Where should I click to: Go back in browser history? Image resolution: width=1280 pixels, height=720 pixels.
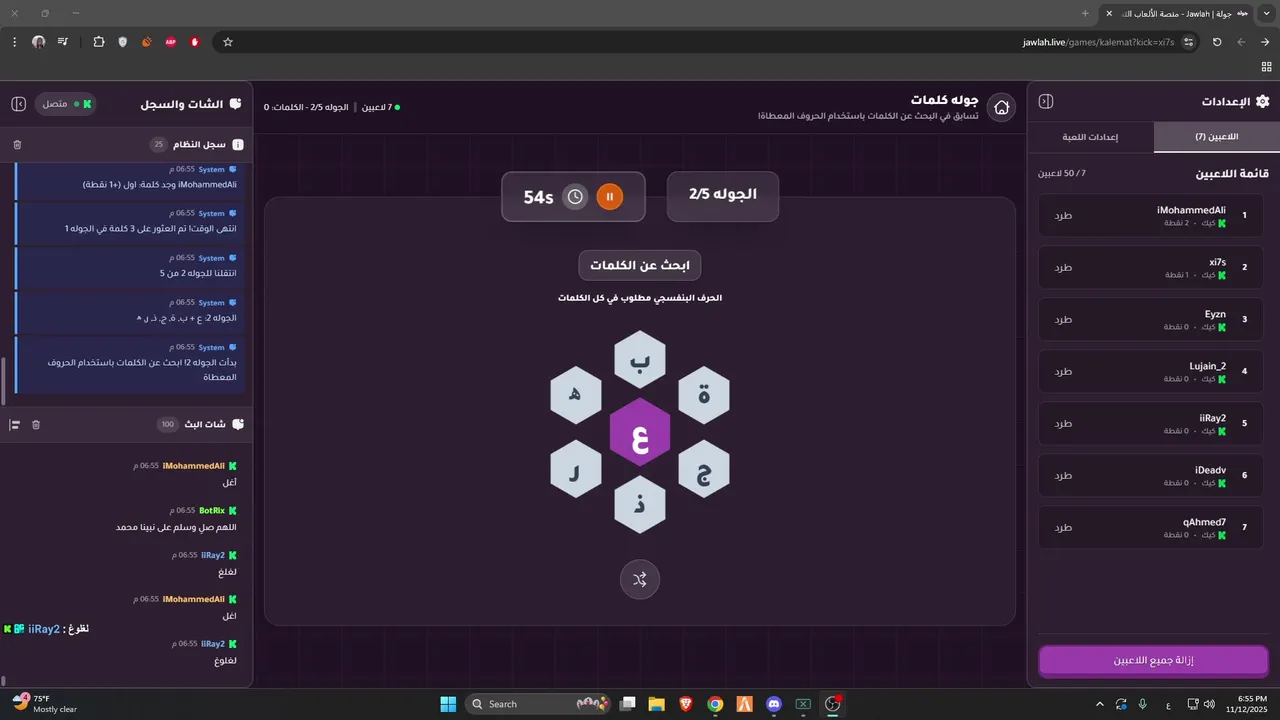click(x=1265, y=42)
